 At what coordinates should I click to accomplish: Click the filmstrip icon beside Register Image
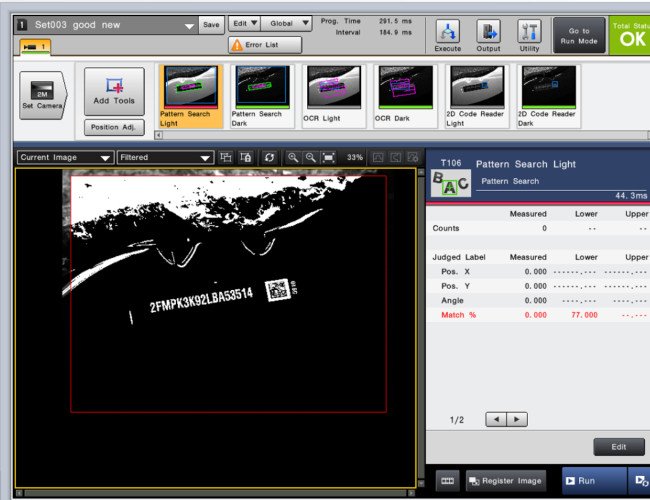pos(448,481)
